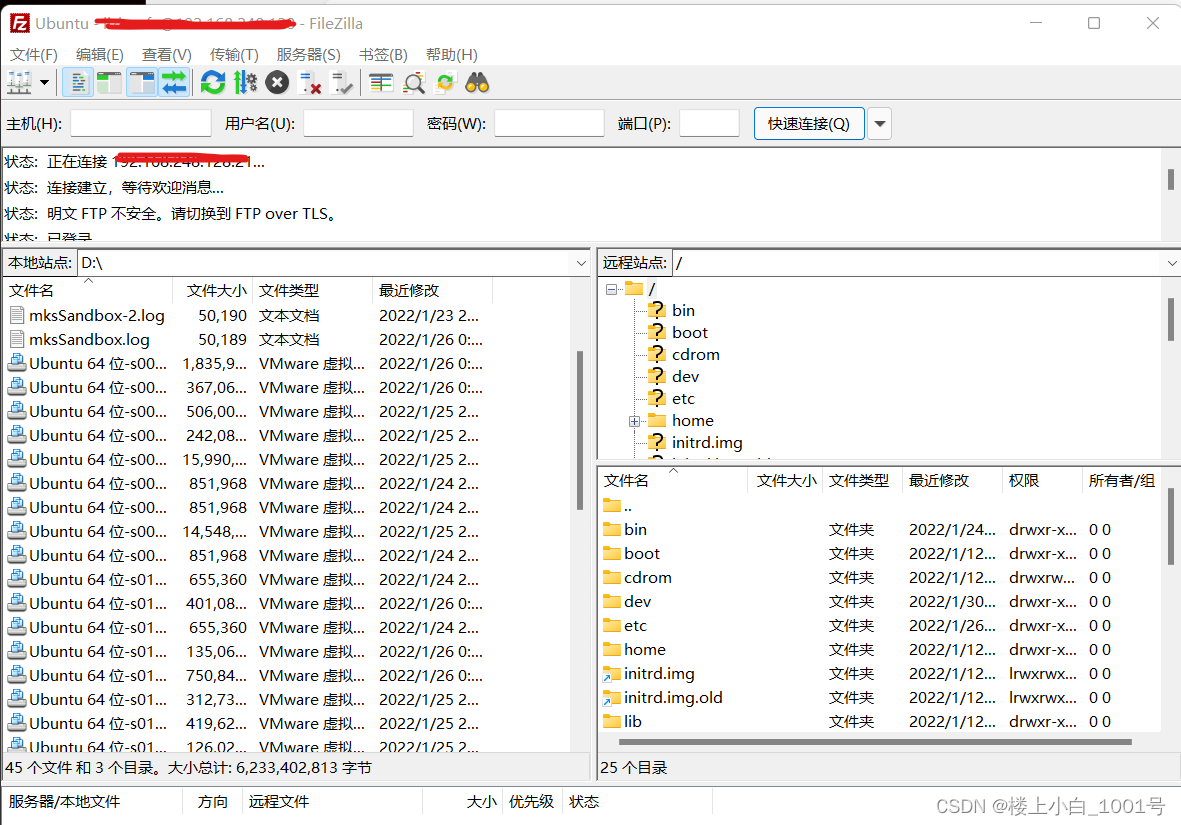
Task: Open the 文件(F) menu
Action: coord(34,54)
